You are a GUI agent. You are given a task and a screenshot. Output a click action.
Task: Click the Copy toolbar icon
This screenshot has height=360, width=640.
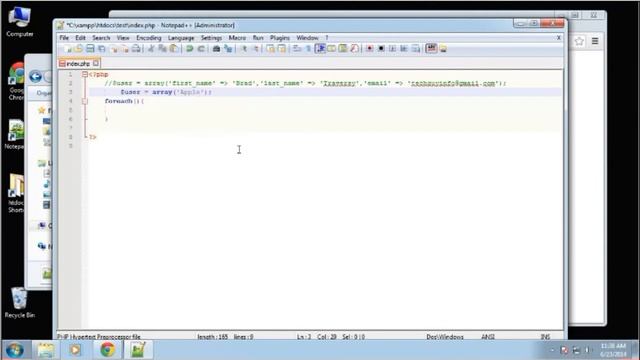click(x=162, y=49)
